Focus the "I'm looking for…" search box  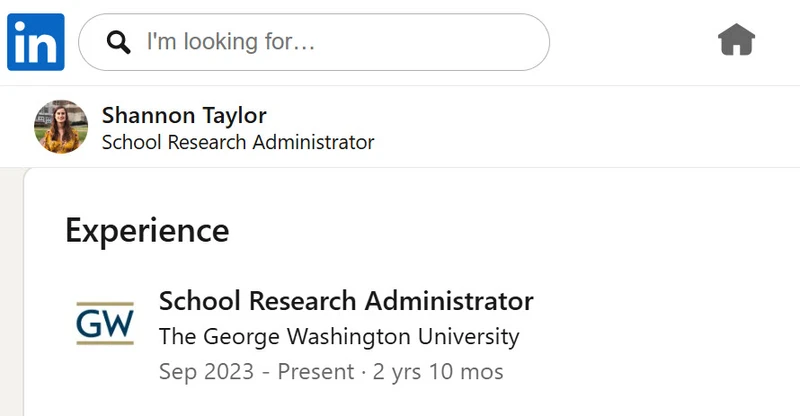[314, 42]
